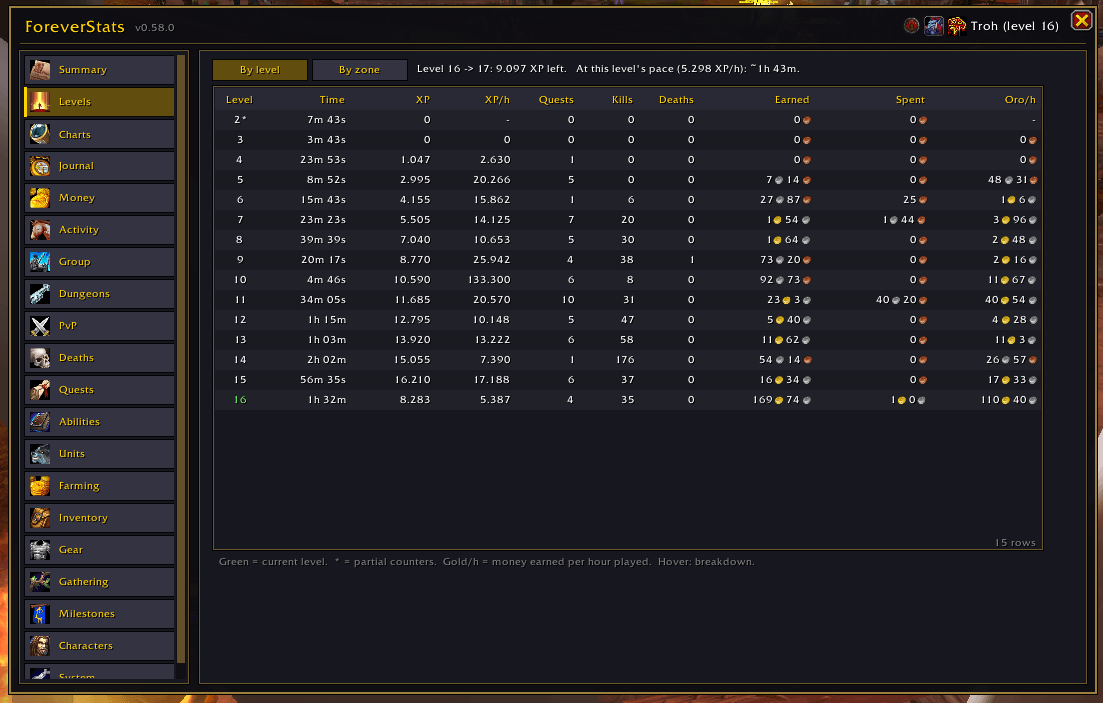
Task: Select the Quests scroll icon
Action: coord(40,390)
